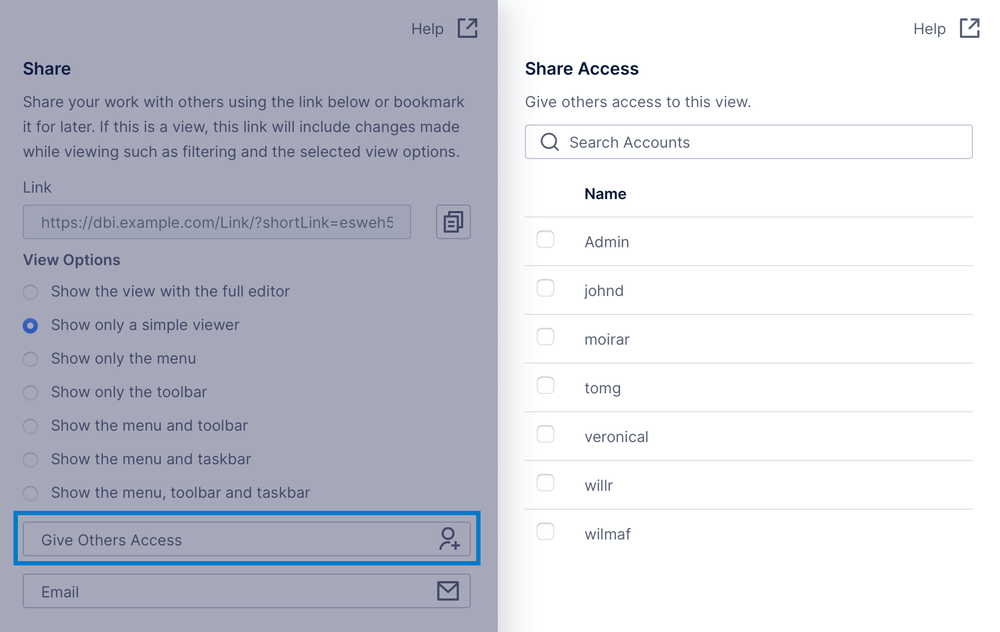Select 'Show only a simple viewer' option
Viewport: 1000px width, 632px height.
click(x=31, y=325)
